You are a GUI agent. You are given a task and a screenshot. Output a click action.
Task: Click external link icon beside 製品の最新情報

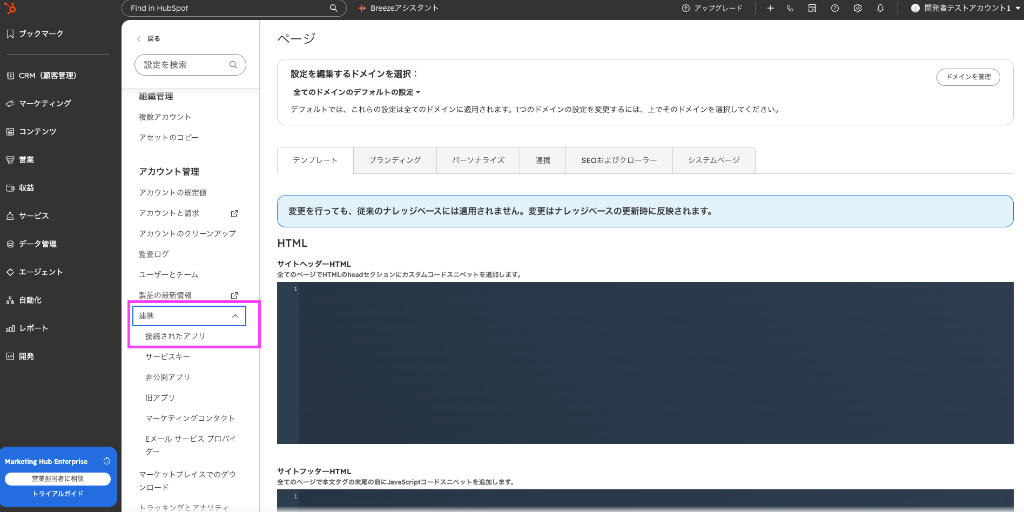tap(234, 295)
